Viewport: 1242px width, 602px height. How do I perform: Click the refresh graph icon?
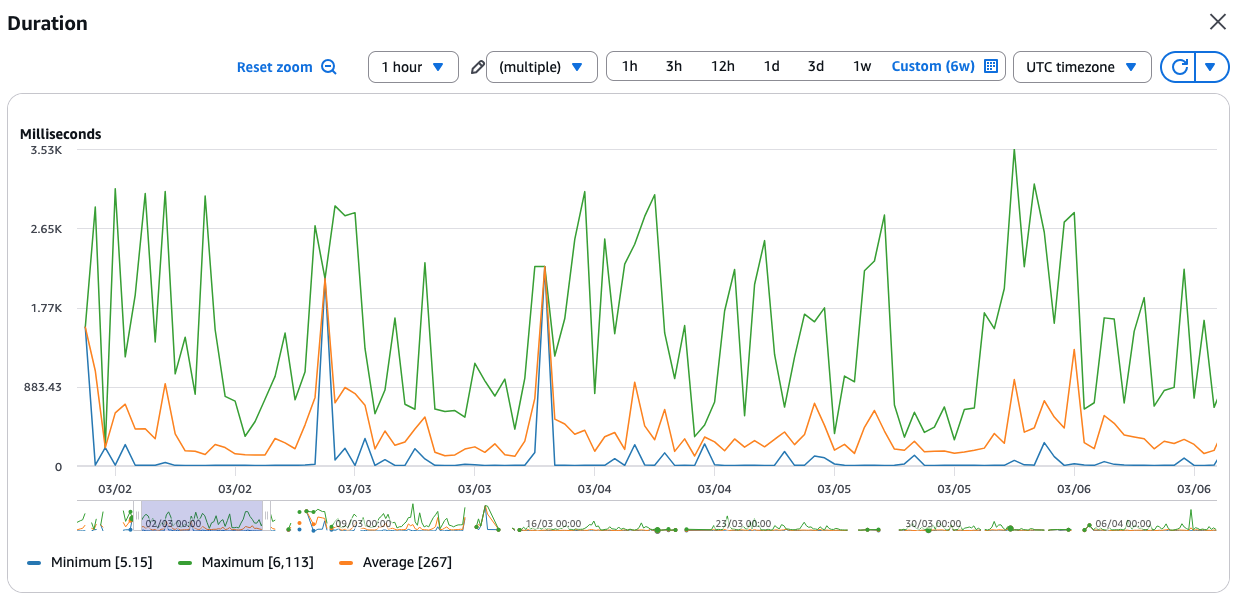1179,67
